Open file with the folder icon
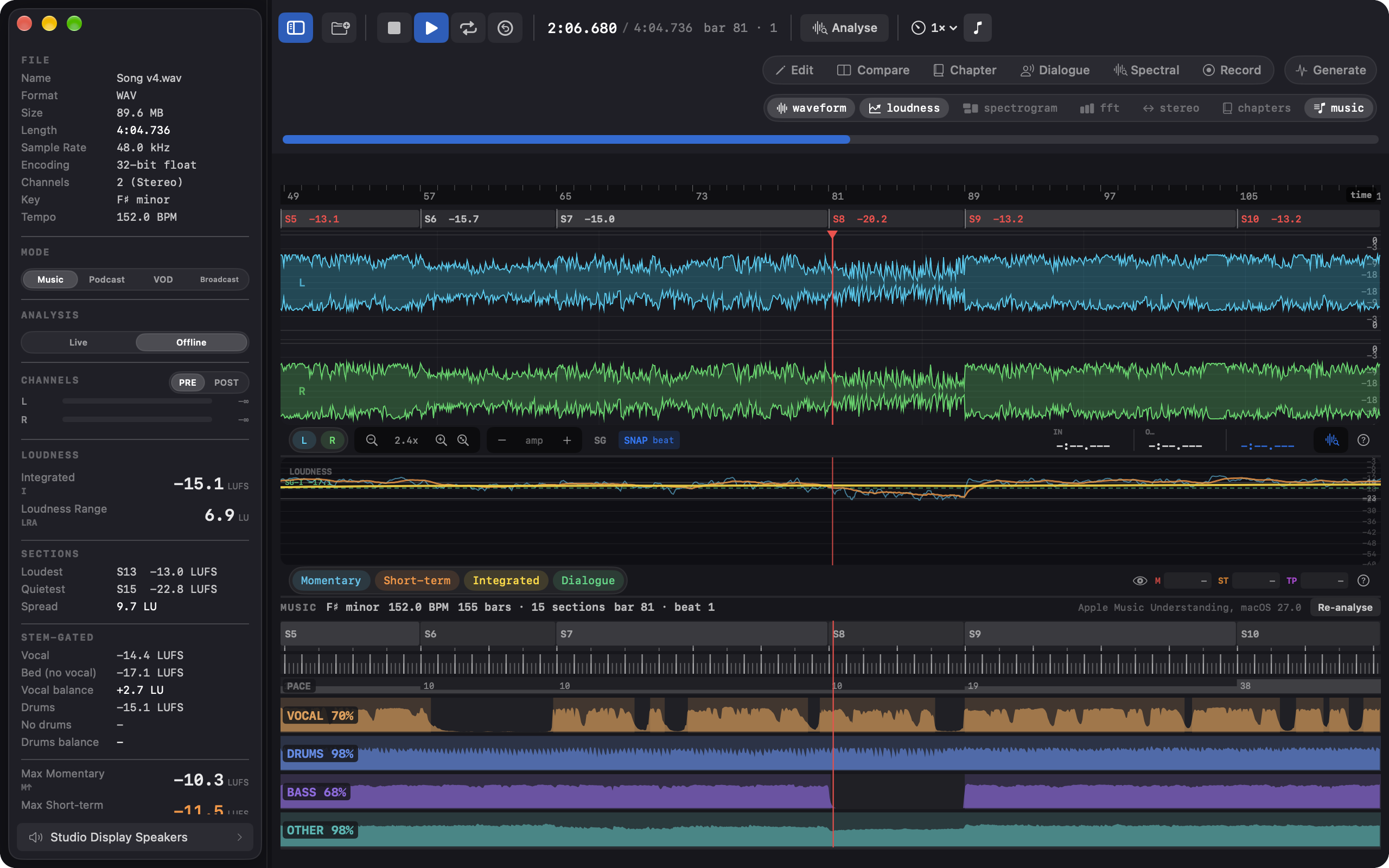1389x868 pixels. (340, 28)
